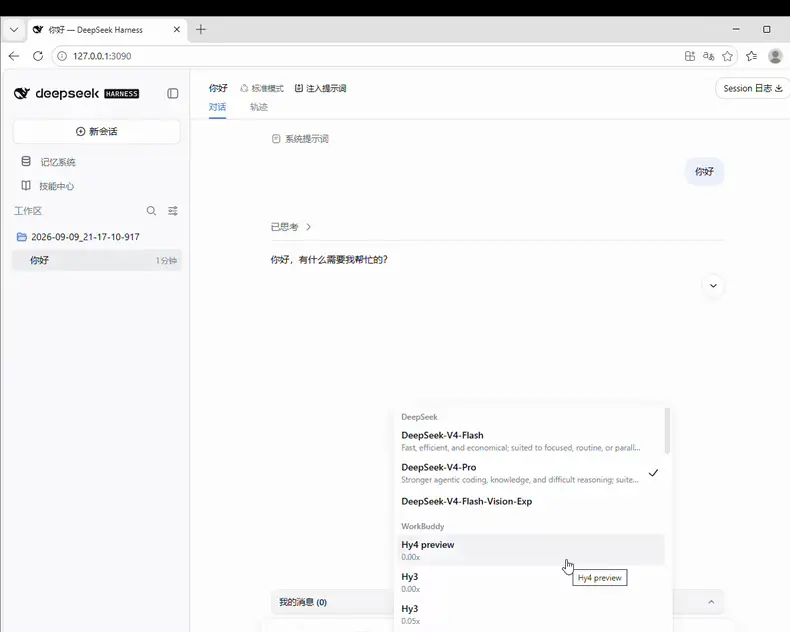Choose the Hy4 preview model
Screen dimensions: 790x632
point(530,550)
